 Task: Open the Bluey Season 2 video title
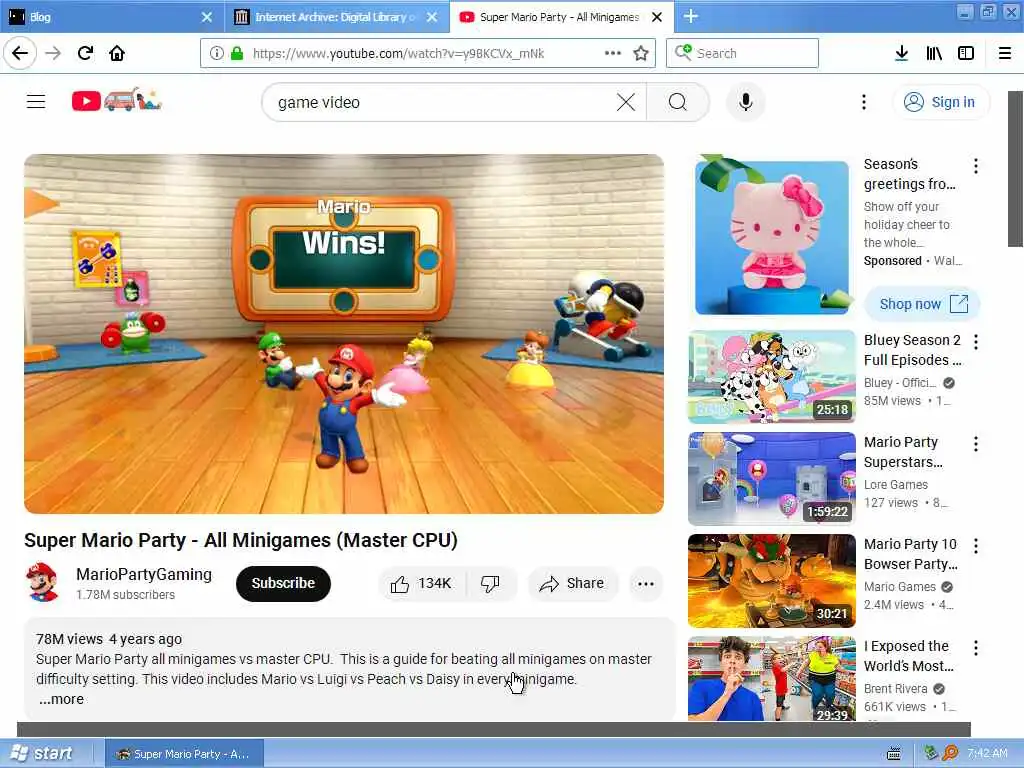[x=912, y=350]
